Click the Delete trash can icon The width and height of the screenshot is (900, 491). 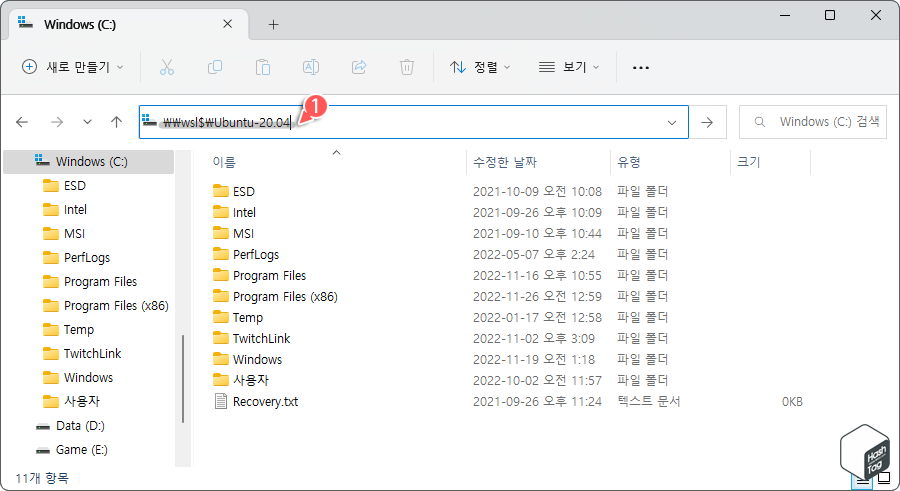coord(406,67)
